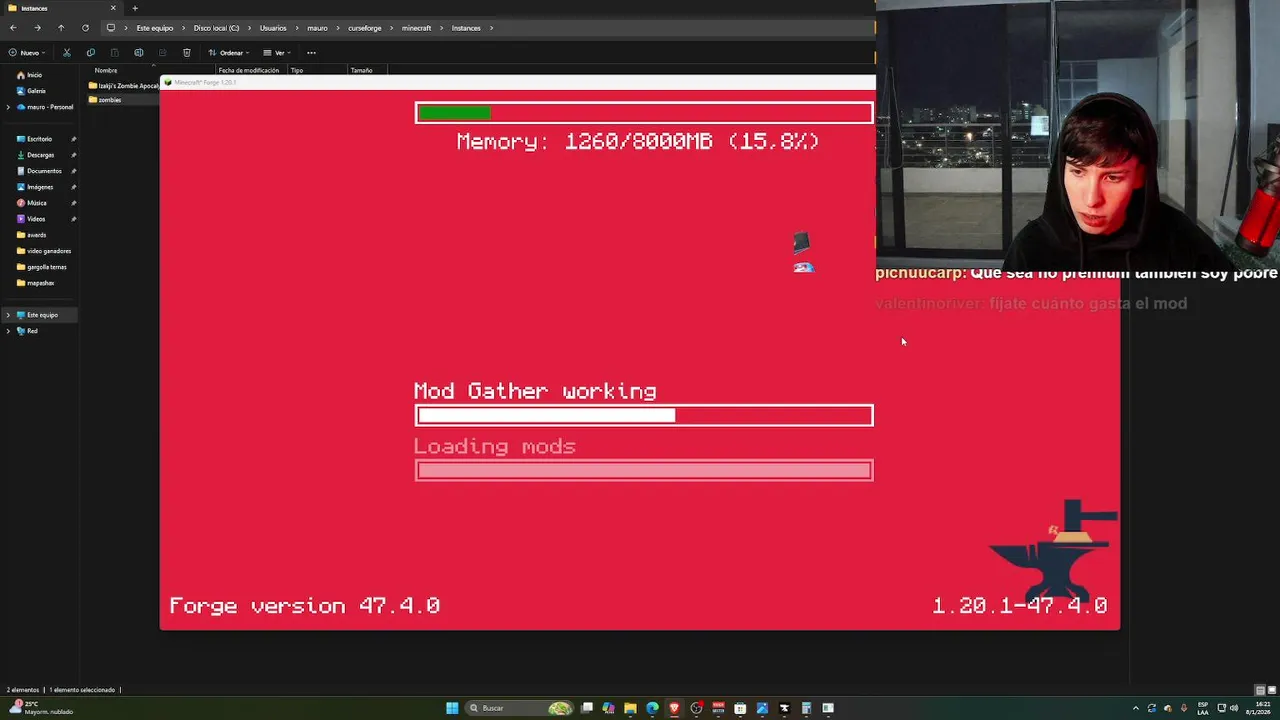Click the chevron after curseforge breadcrumb
This screenshot has height=720, width=1280.
(x=392, y=28)
